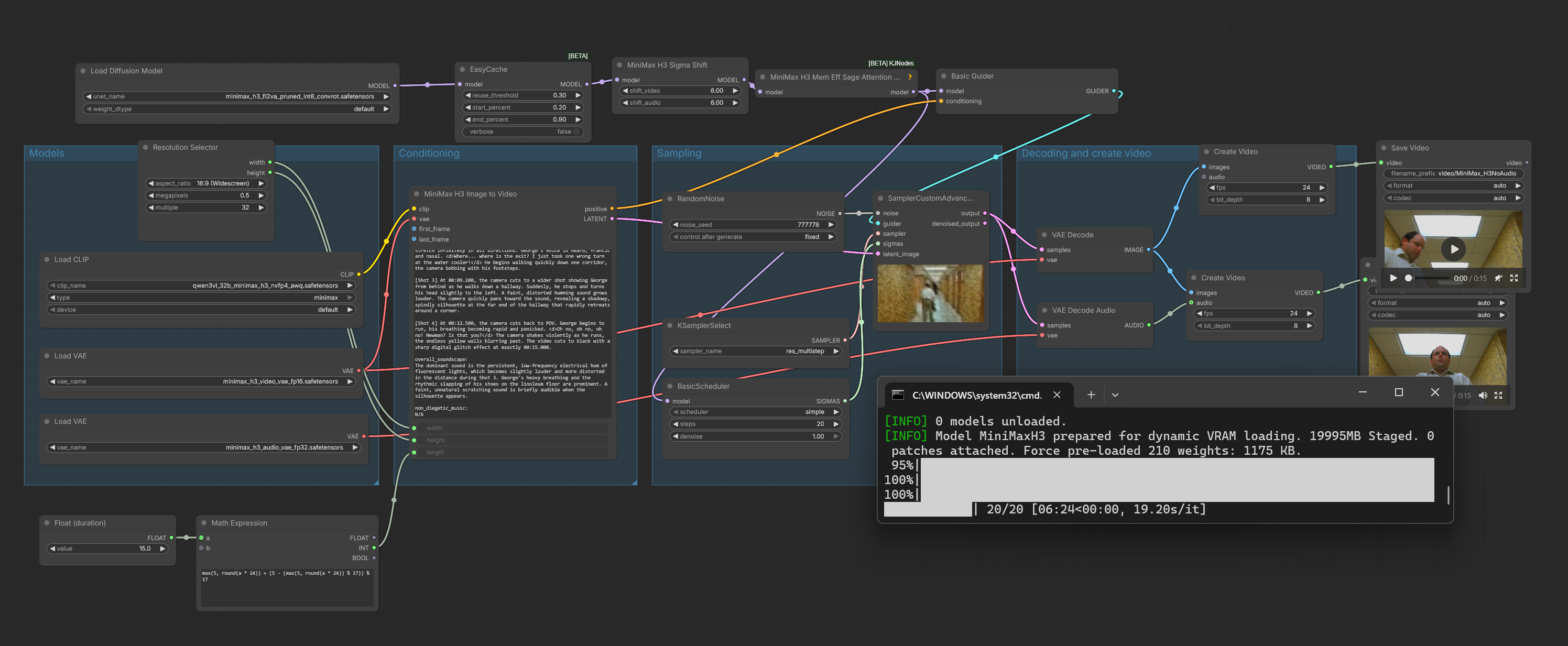Collapse the Load CLIP node
Image resolution: width=1568 pixels, height=646 pixels.
tap(47, 260)
